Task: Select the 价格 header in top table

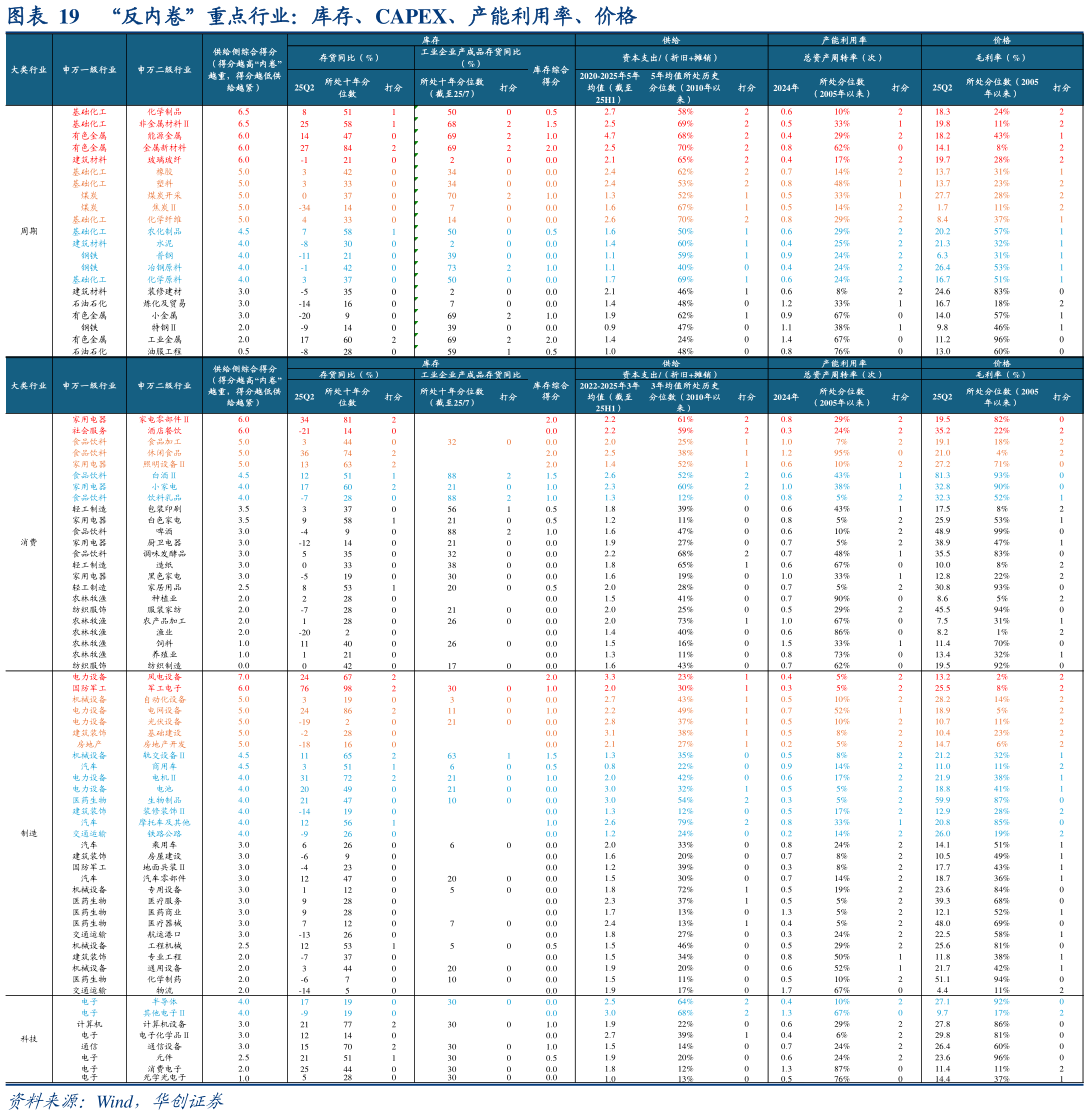Action: (x=1001, y=40)
